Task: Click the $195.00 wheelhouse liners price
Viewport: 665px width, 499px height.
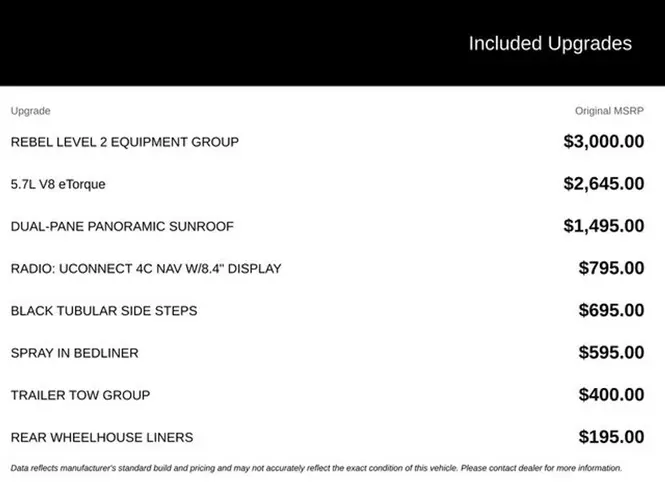Action: click(x=611, y=437)
